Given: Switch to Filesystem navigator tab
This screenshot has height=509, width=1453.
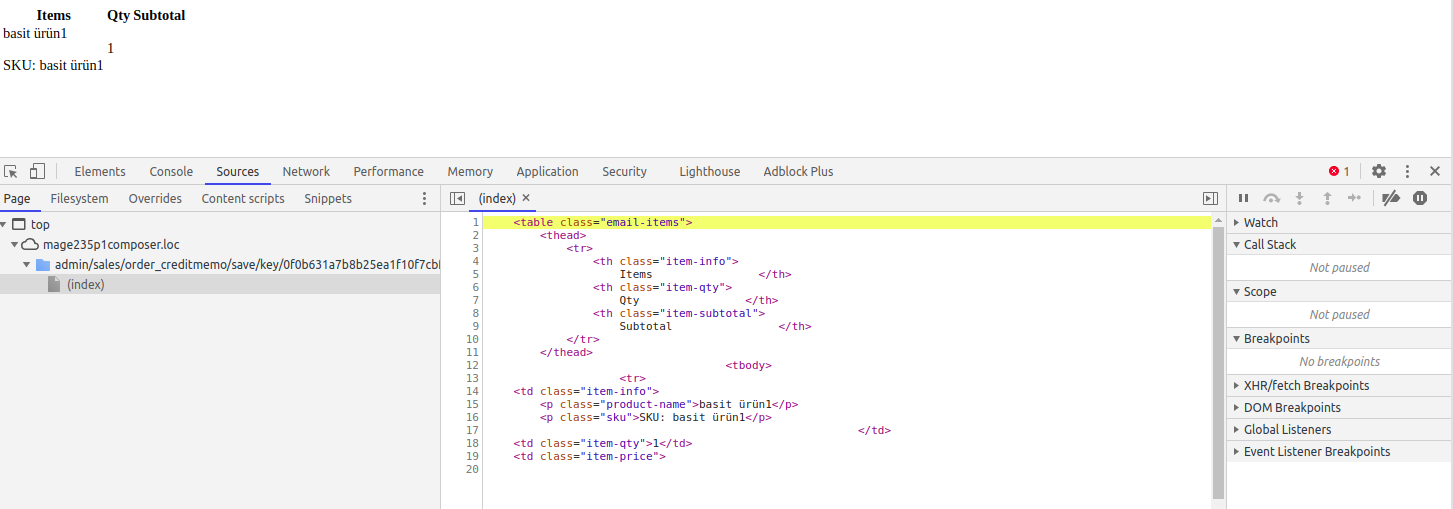Looking at the screenshot, I should [79, 198].
